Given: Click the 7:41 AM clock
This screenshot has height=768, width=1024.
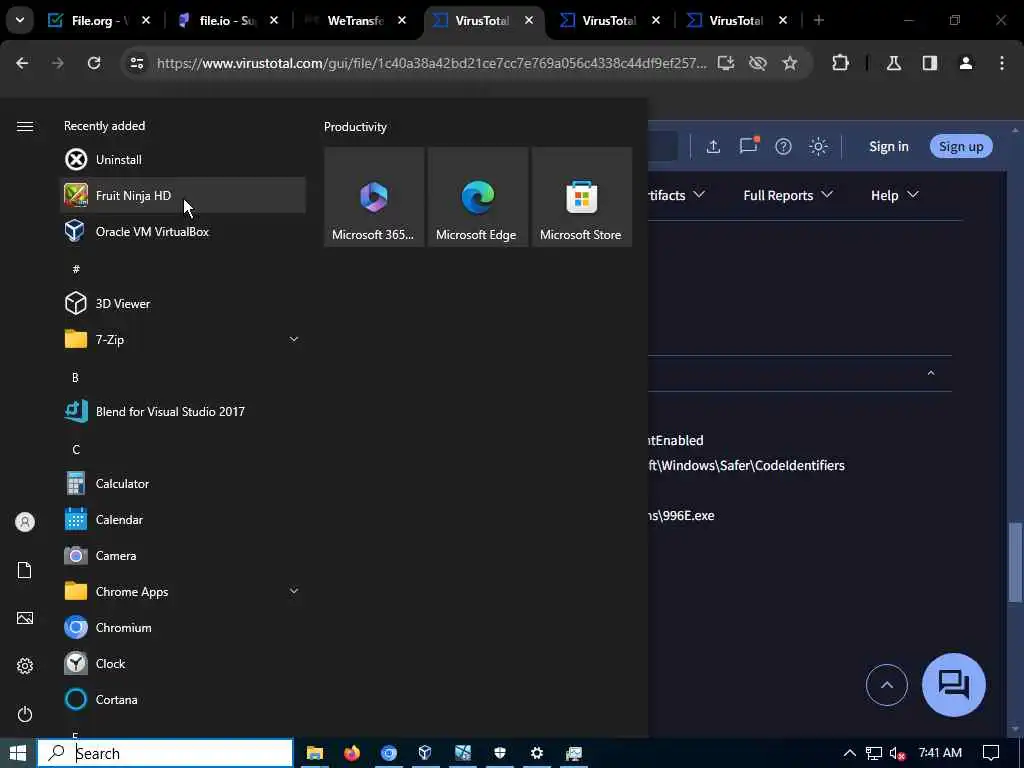Looking at the screenshot, I should 940,753.
